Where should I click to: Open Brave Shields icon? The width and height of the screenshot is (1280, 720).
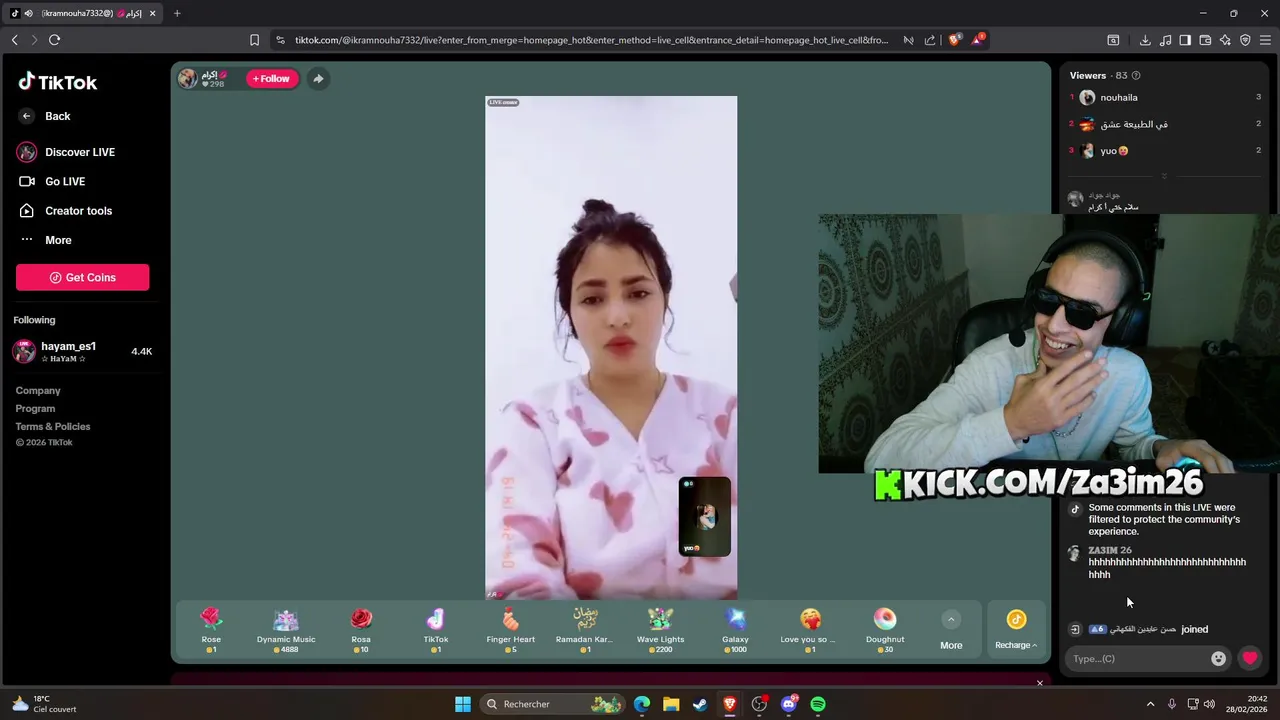[x=955, y=40]
